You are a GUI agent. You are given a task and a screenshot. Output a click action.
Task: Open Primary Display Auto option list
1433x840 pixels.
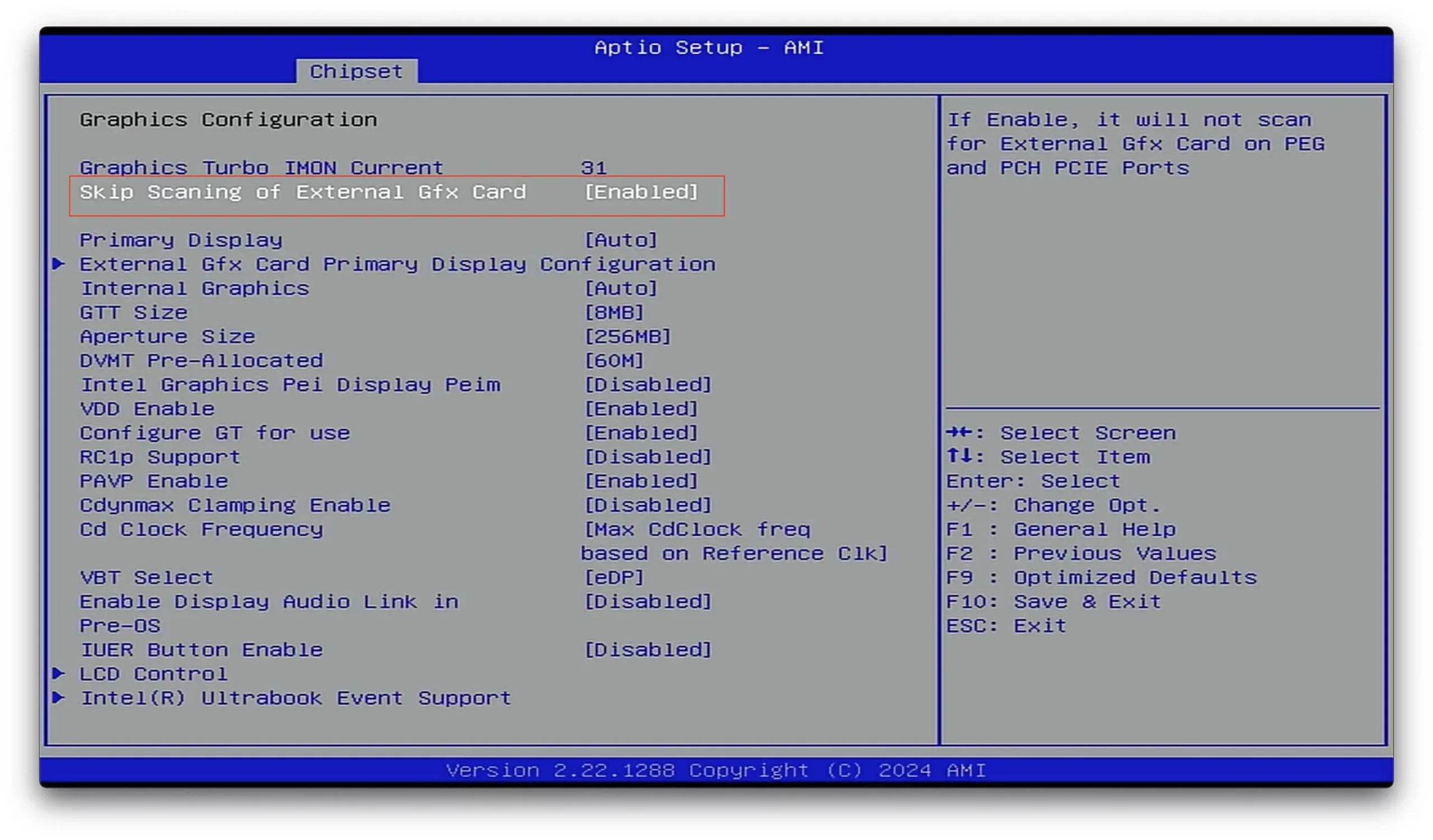pyautogui.click(x=620, y=240)
